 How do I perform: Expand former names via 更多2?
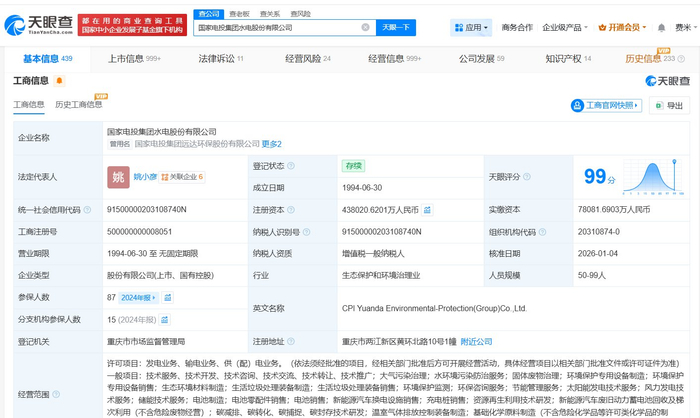point(272,144)
